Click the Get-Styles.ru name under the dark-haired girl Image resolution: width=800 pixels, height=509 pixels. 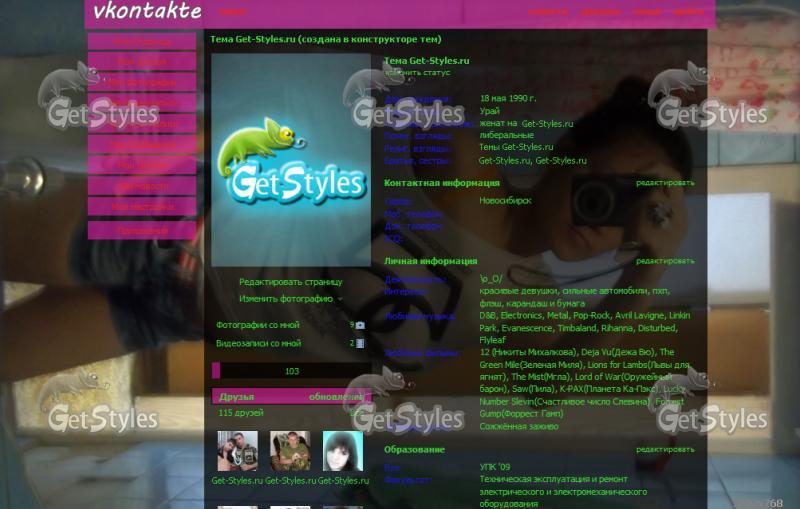tap(343, 480)
